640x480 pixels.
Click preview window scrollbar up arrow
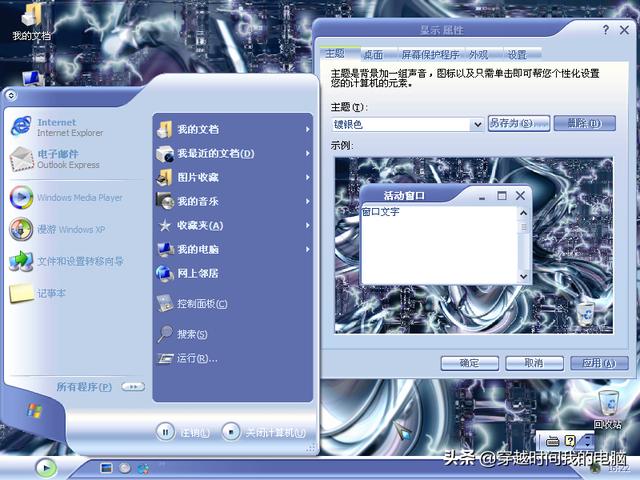tap(524, 213)
